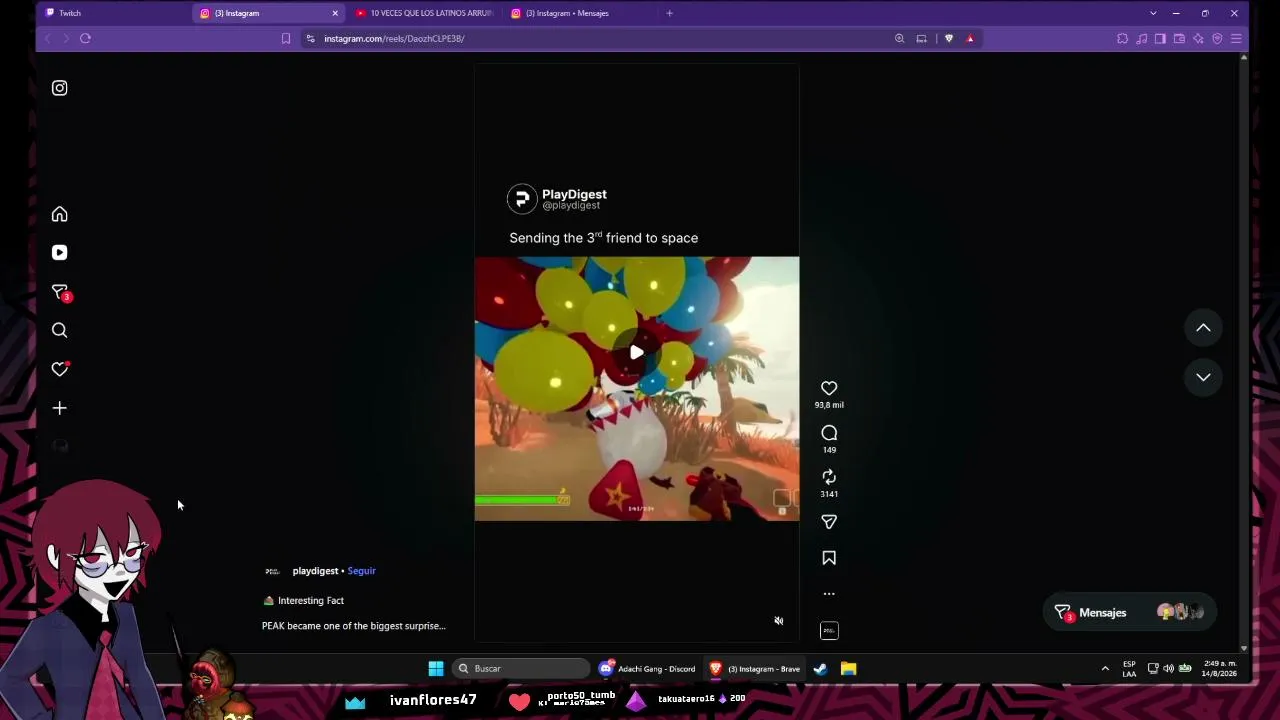Open direct messages from the sidebar
Image resolution: width=1280 pixels, height=720 pixels.
60,292
